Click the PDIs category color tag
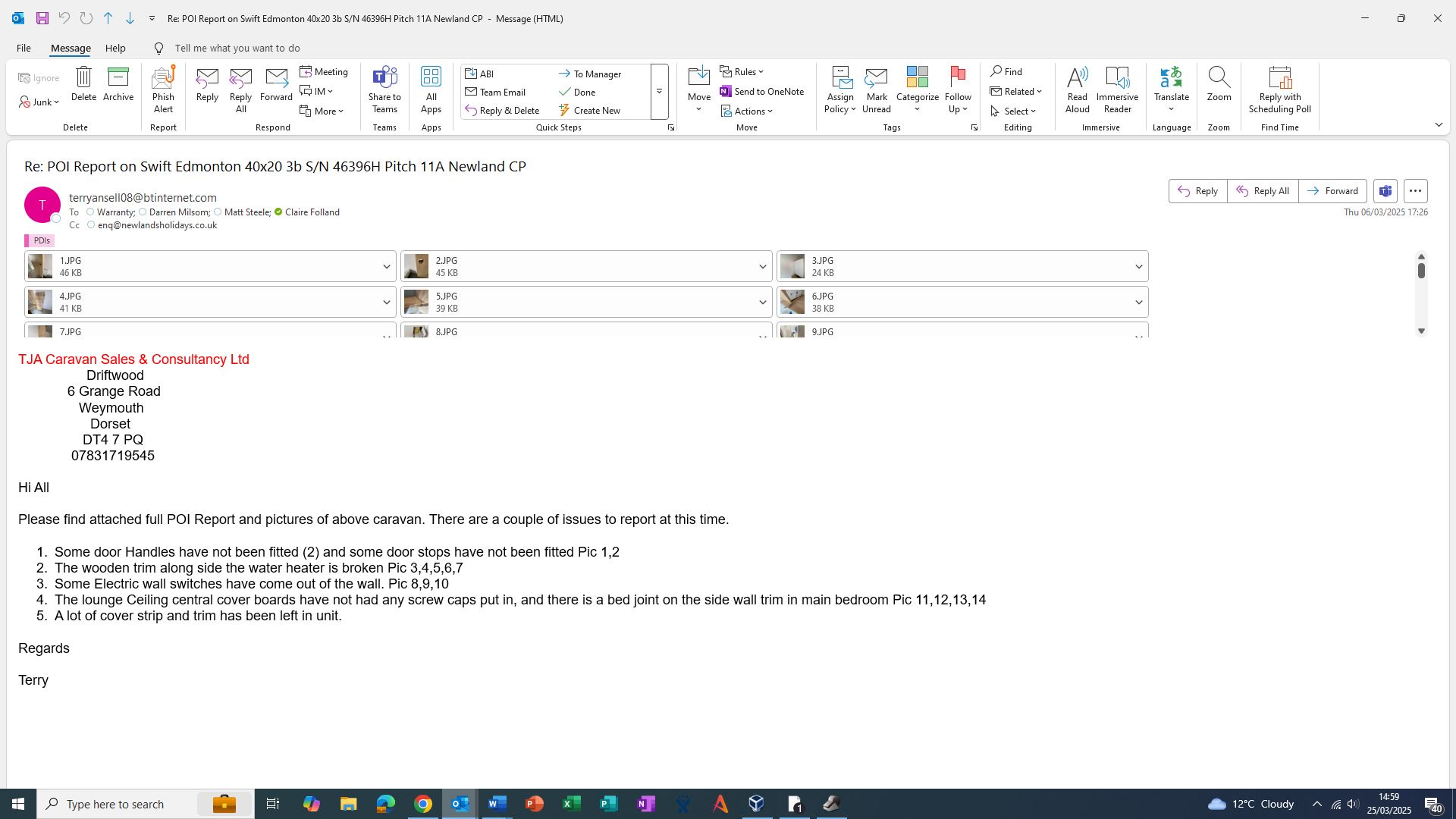This screenshot has width=1456, height=819. [39, 240]
